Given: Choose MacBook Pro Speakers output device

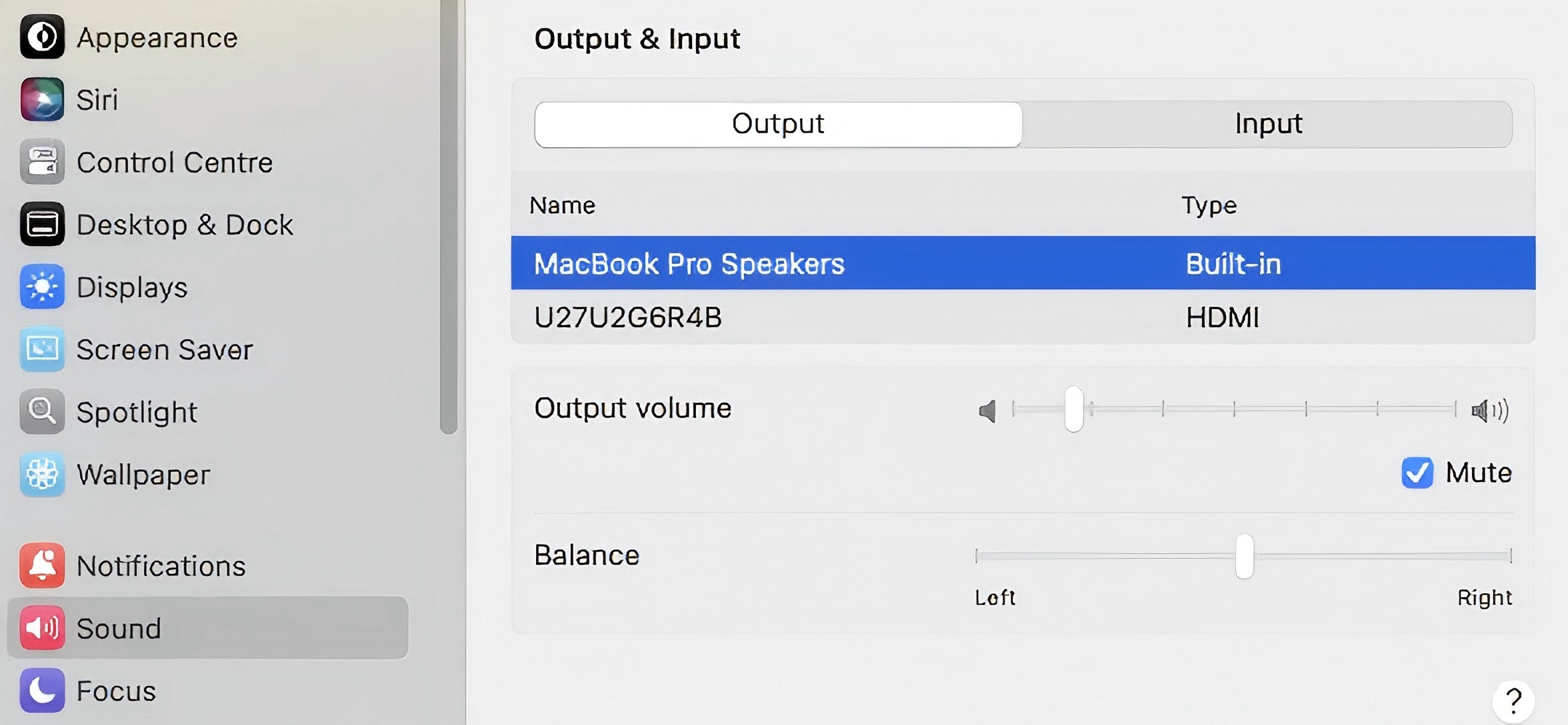Looking at the screenshot, I should point(1023,263).
